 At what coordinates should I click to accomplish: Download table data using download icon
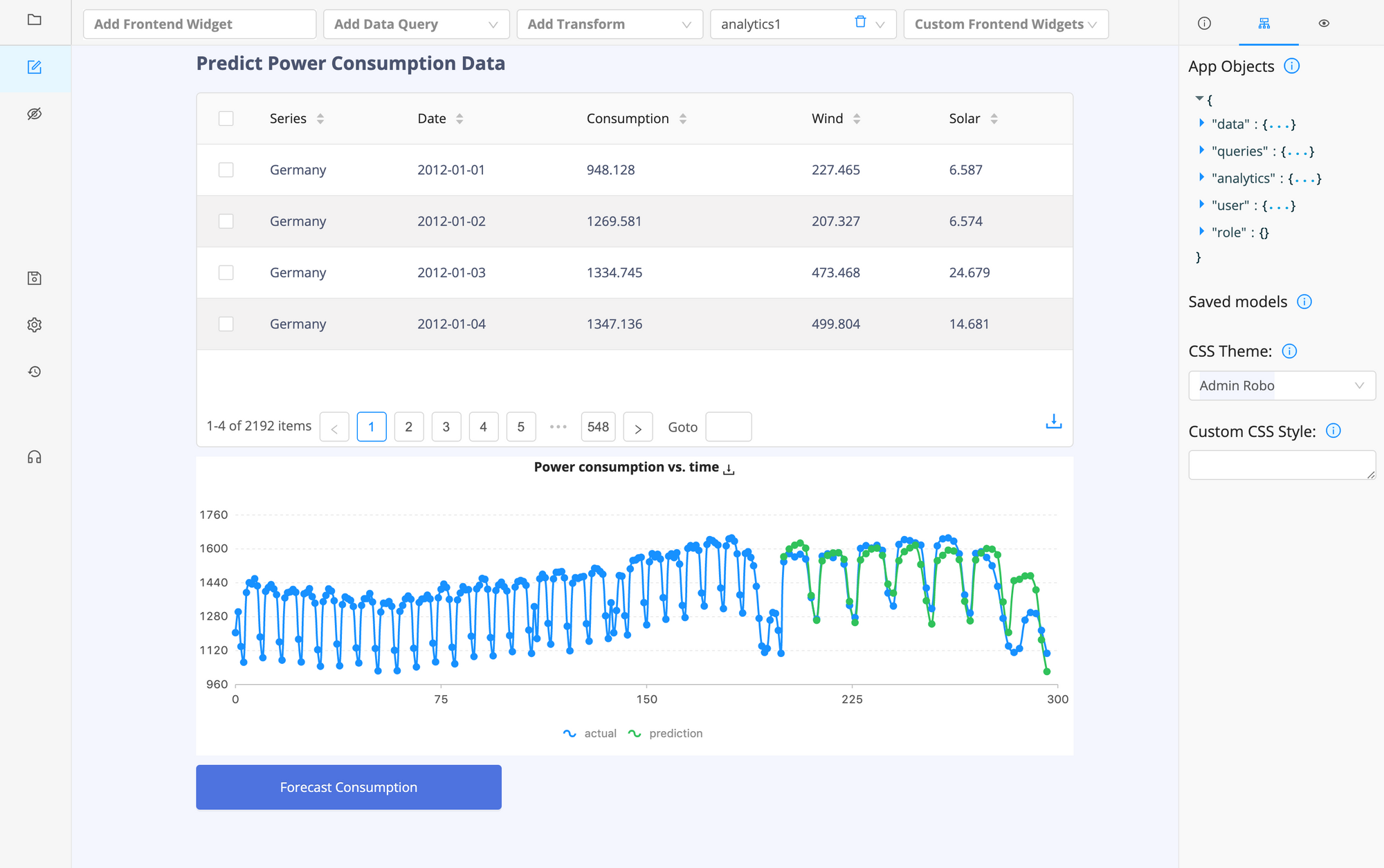pyautogui.click(x=1053, y=421)
